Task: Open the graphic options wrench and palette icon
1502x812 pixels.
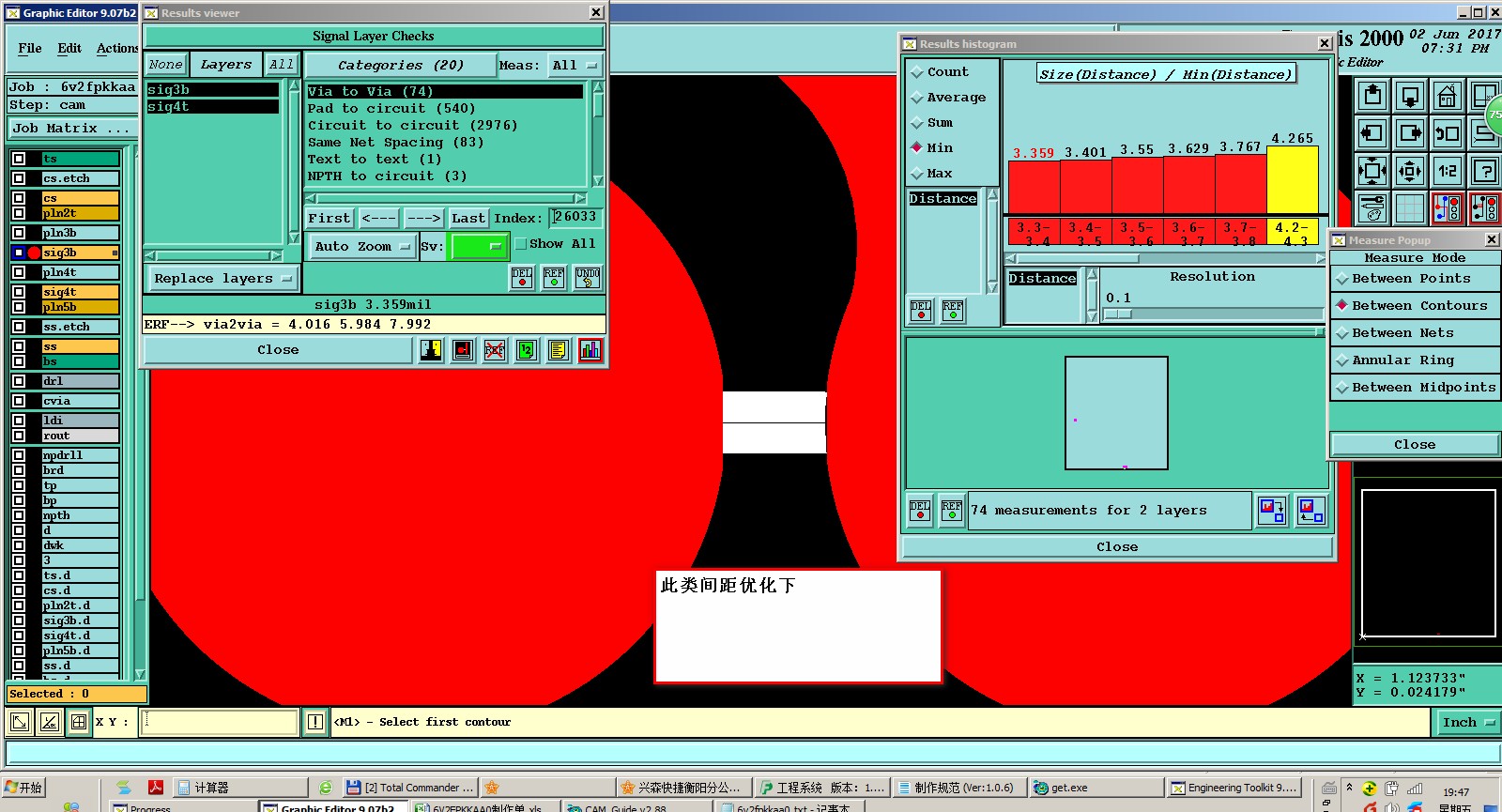Action: click(x=1372, y=208)
